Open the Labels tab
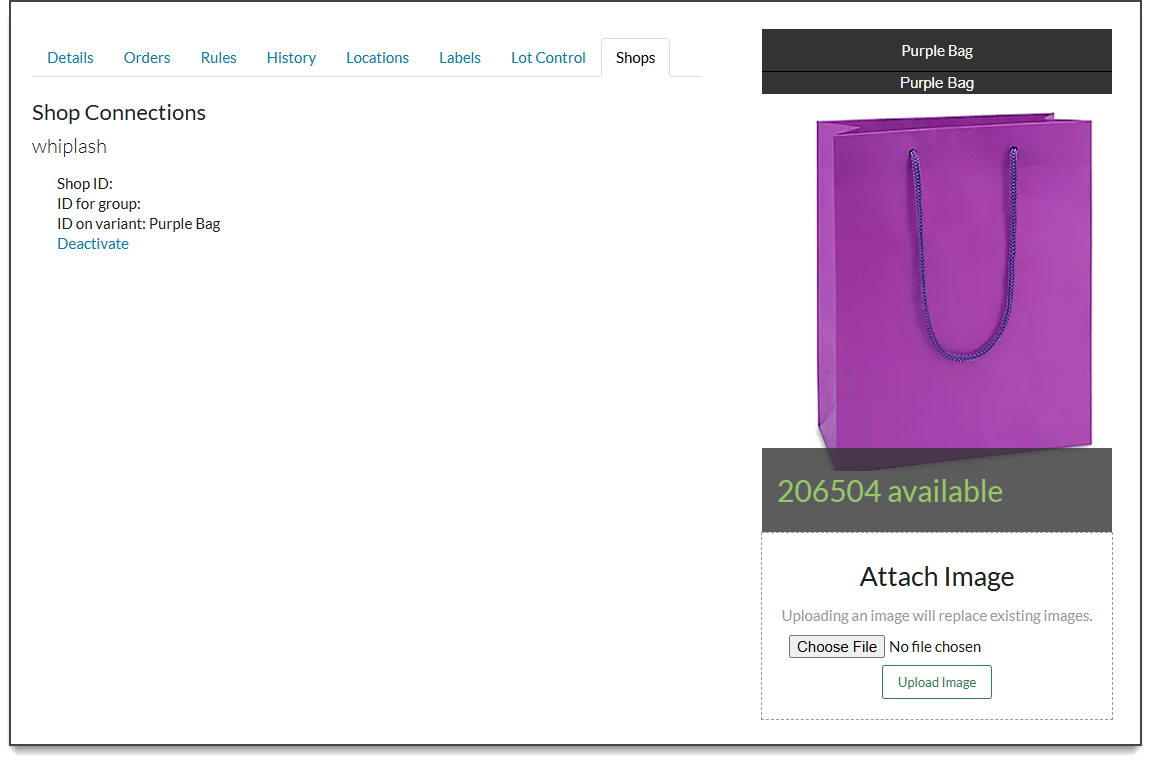 coord(459,58)
